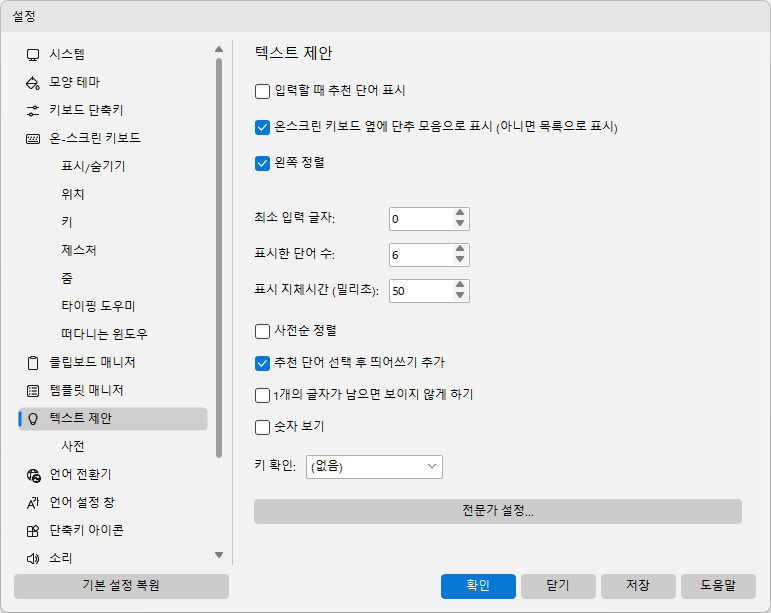Image resolution: width=771 pixels, height=613 pixels.
Task: Click the 모양 테마 paint bucket icon
Action: (x=33, y=83)
